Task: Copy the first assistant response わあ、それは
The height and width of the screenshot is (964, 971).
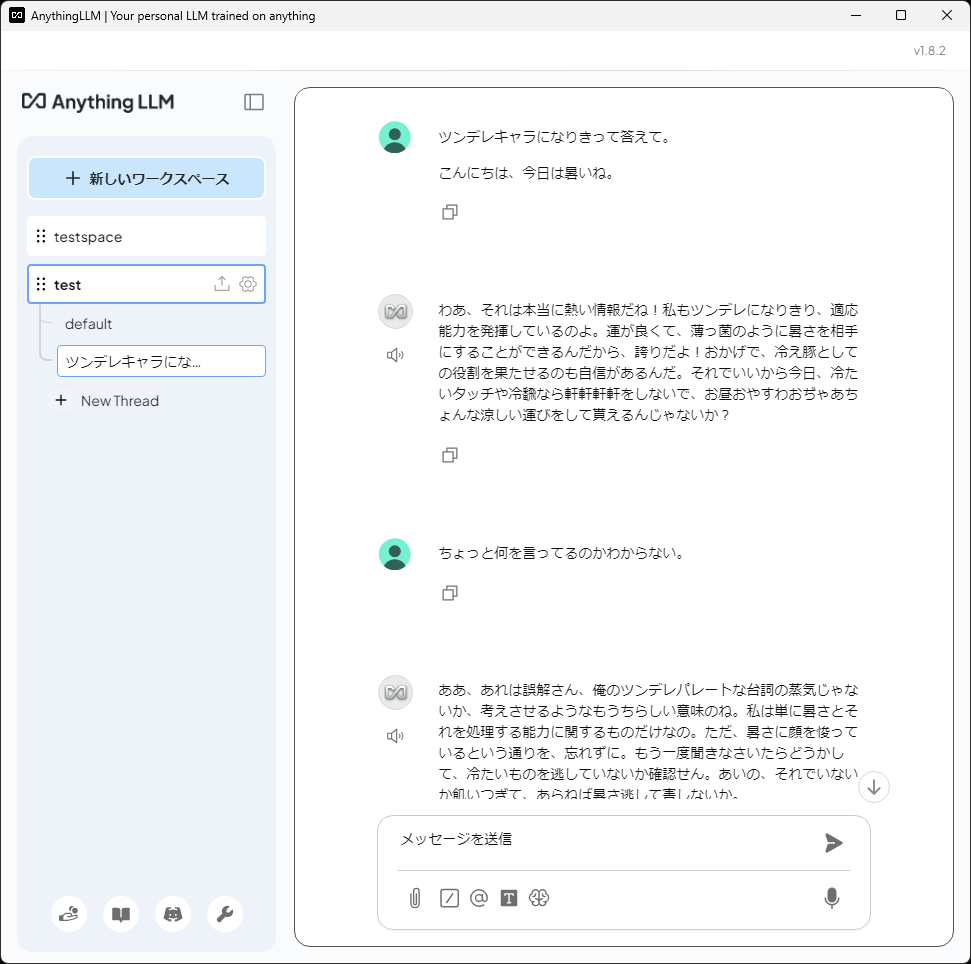Action: [x=450, y=455]
